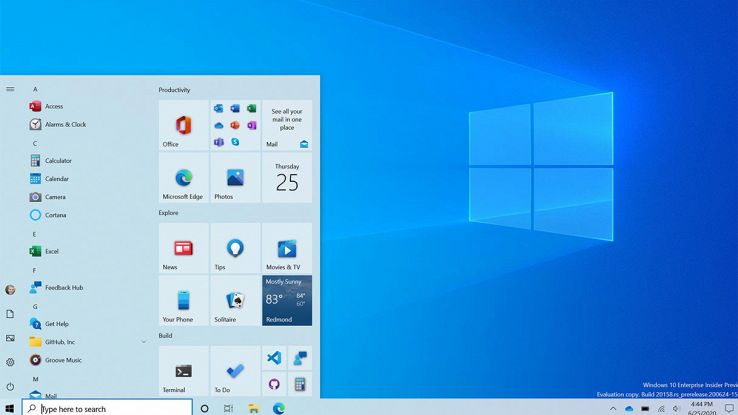Viewport: 738px width, 415px height.
Task: Open the network tray icon
Action: [661, 409]
